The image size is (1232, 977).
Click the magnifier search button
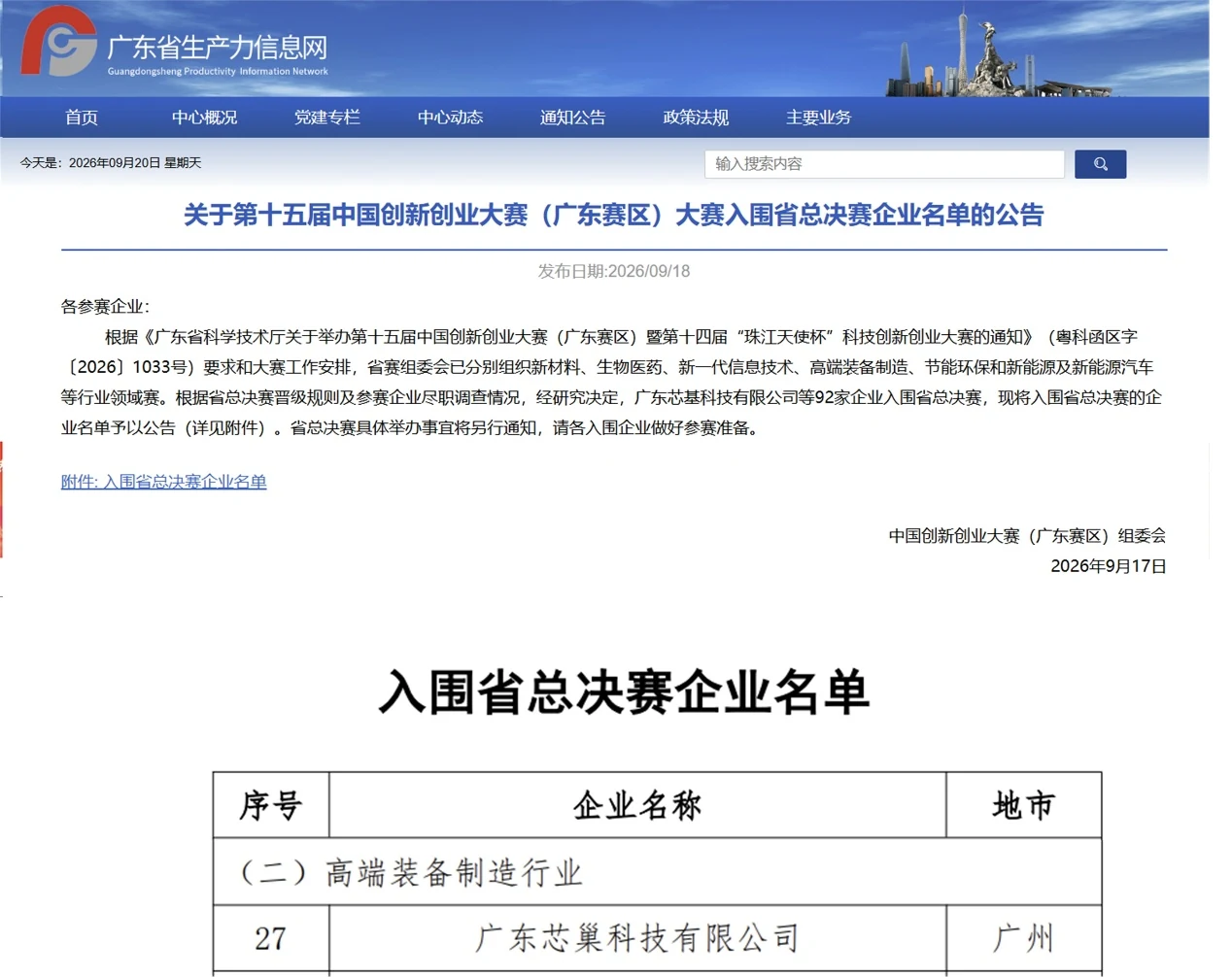point(1100,164)
